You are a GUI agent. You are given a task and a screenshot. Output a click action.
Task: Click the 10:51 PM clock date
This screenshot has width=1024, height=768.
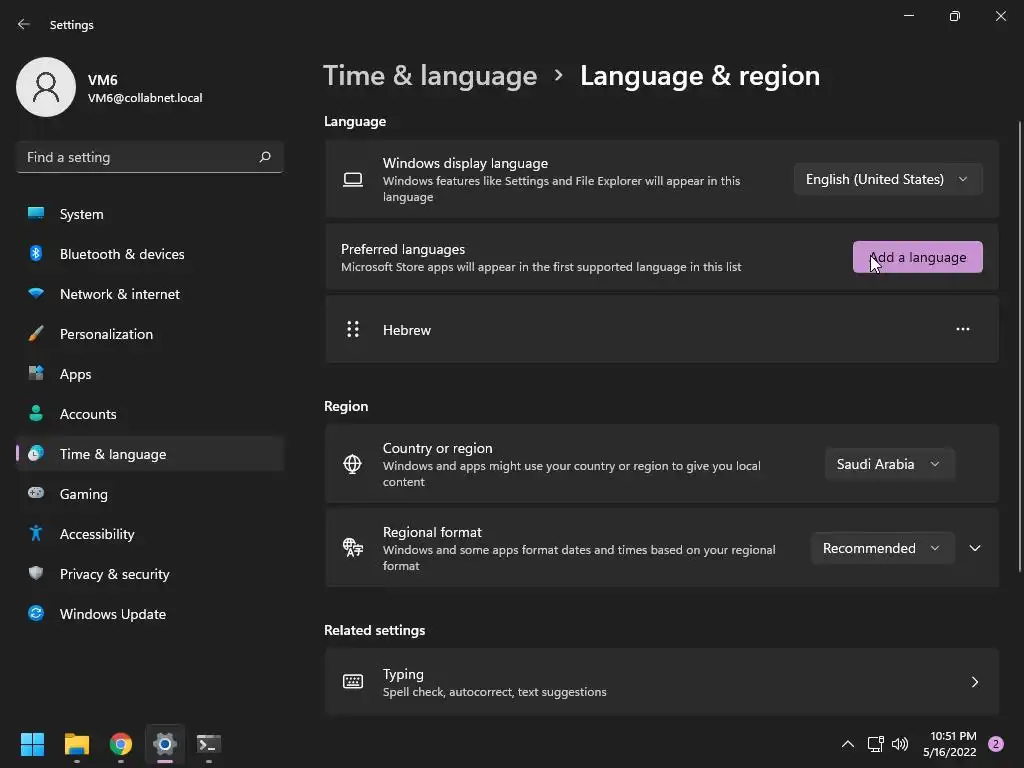(950, 744)
